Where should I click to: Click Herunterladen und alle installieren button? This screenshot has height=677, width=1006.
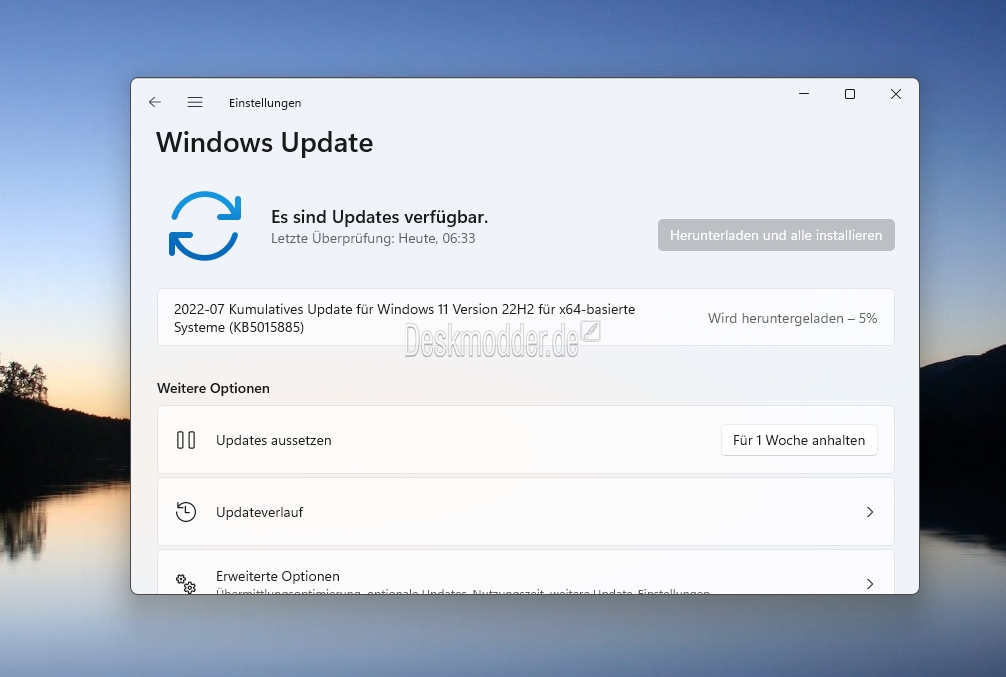(x=776, y=236)
